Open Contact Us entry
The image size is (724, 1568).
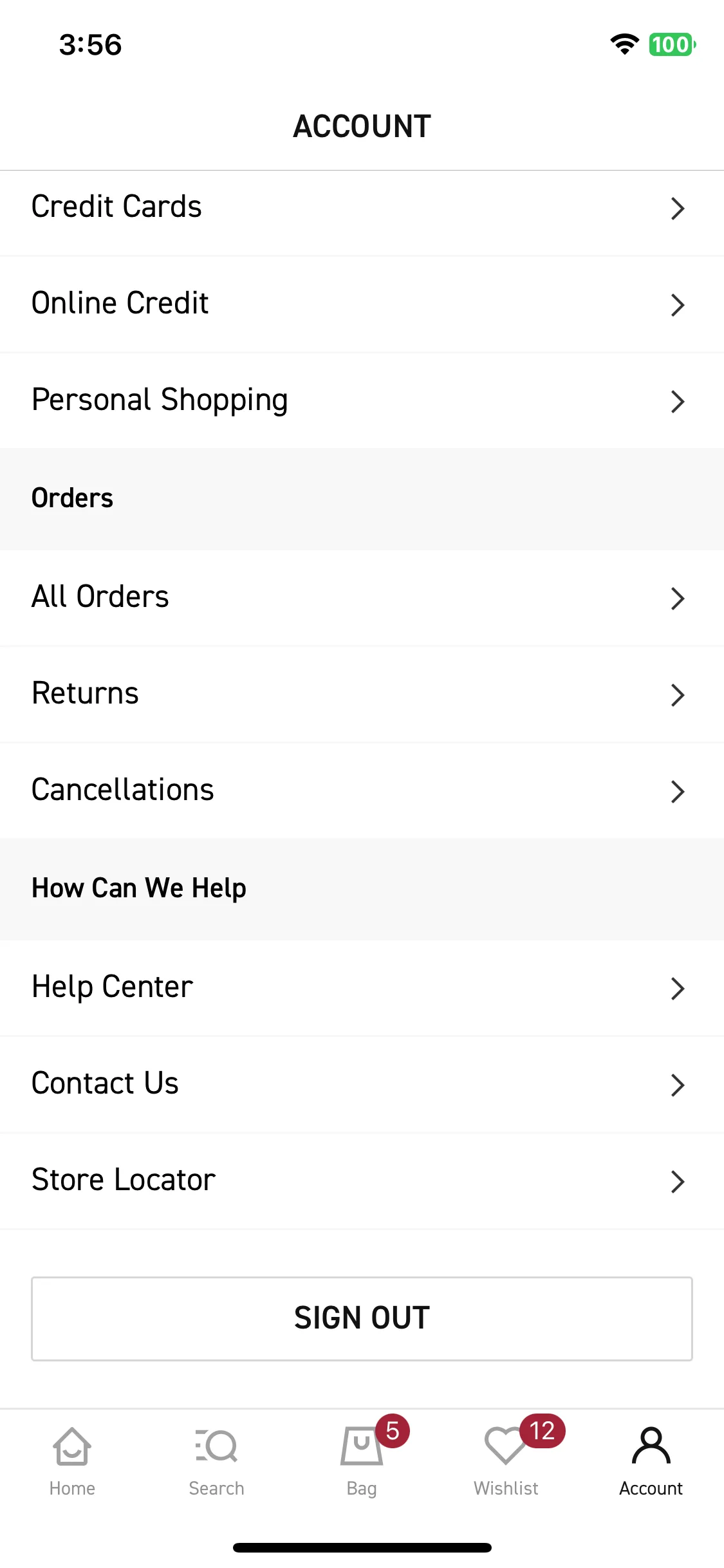coord(362,1085)
